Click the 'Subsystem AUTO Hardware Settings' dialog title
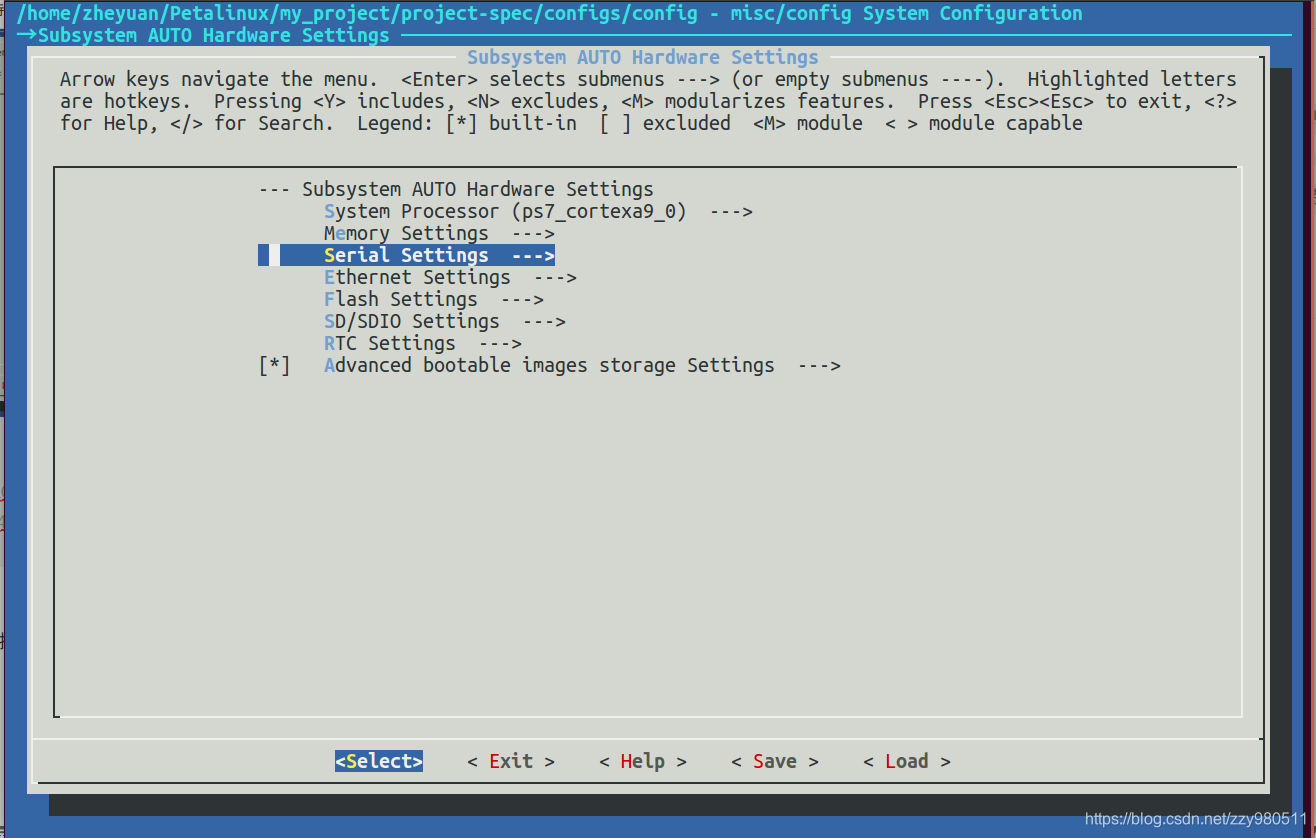Screen dimensions: 1316x838 (x=643, y=57)
